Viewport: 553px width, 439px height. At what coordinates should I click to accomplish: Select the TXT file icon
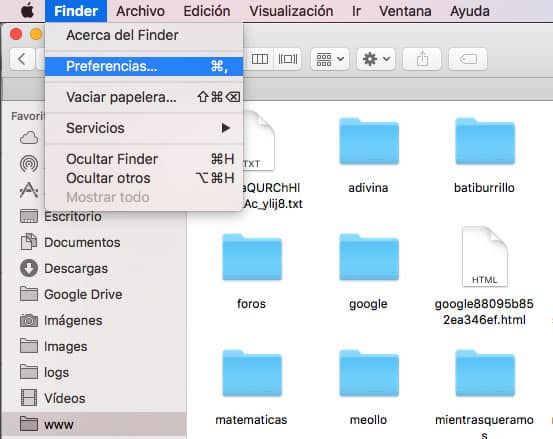(x=259, y=141)
